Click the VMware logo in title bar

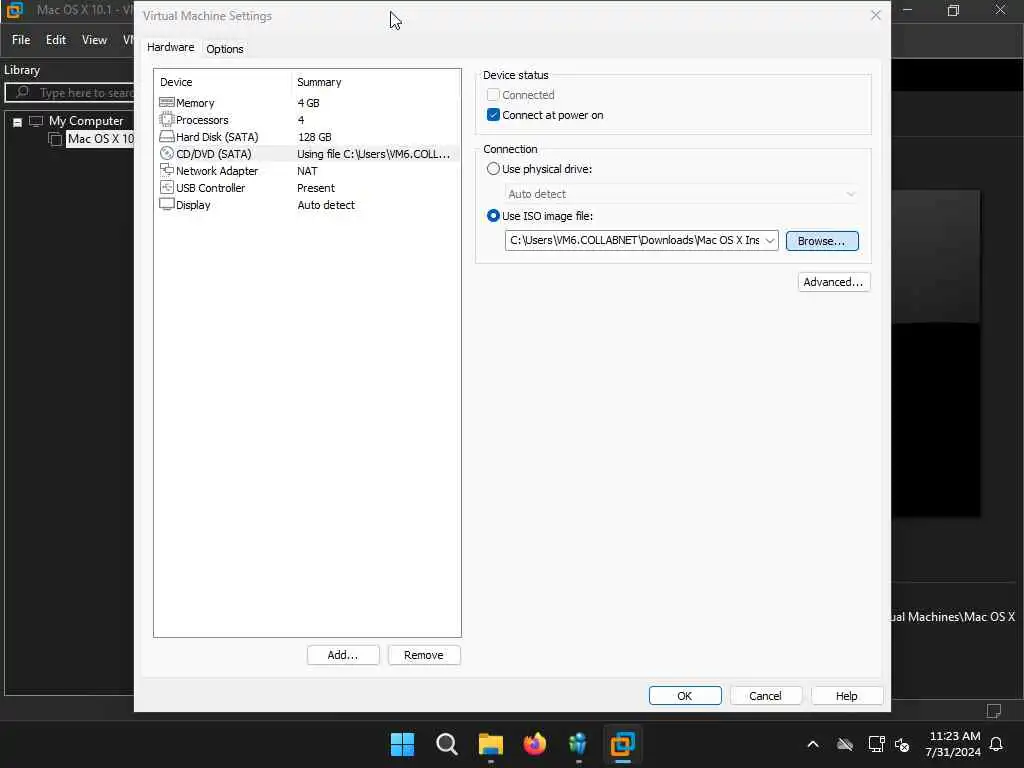tap(14, 10)
